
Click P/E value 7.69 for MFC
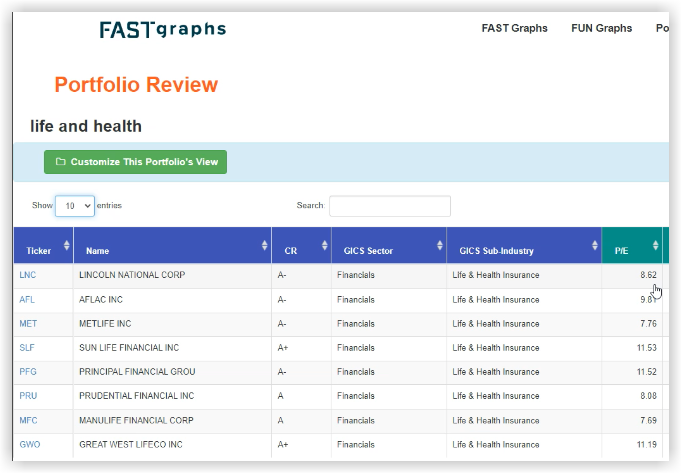click(x=648, y=421)
